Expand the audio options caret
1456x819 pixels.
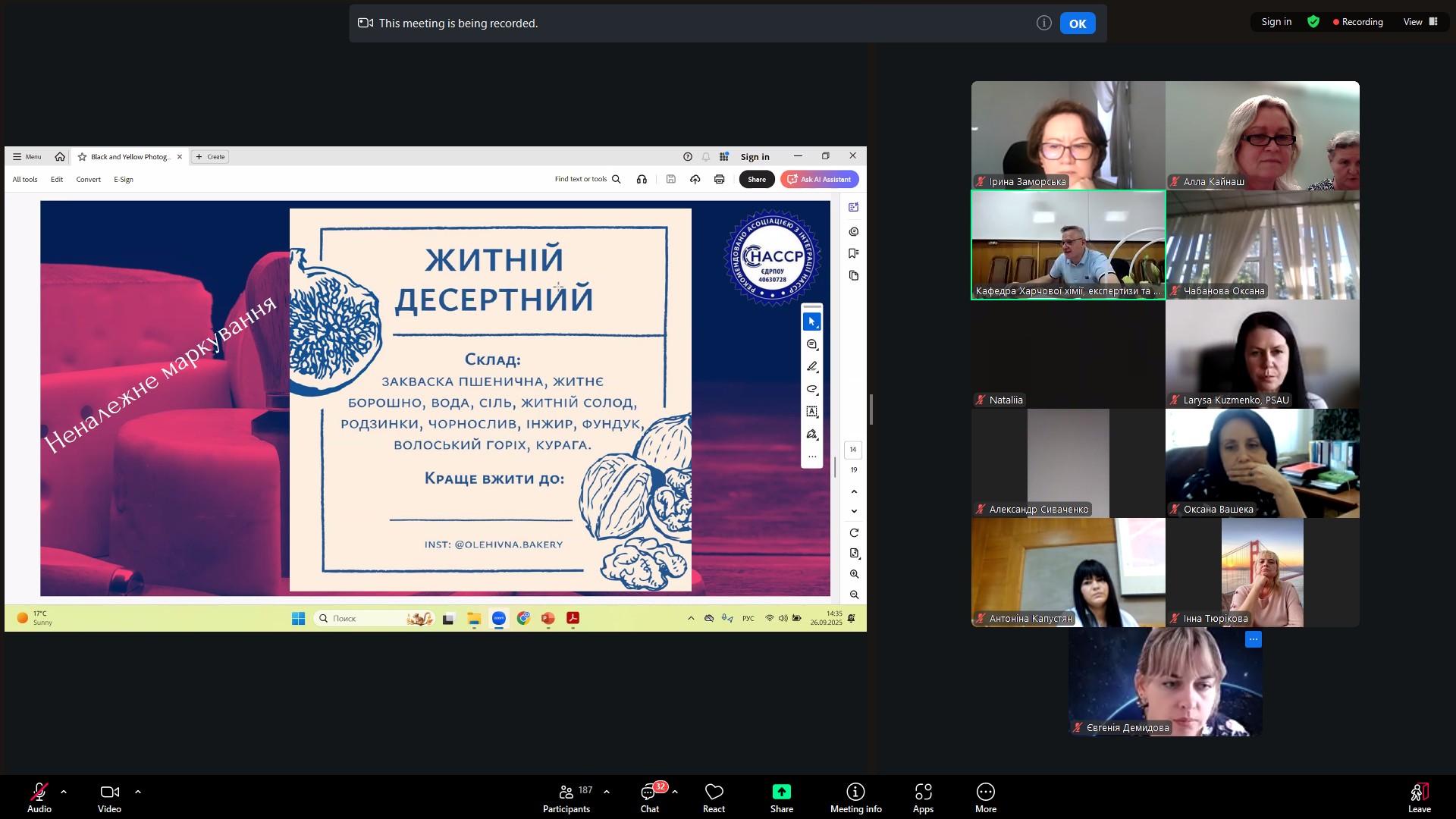point(64,792)
